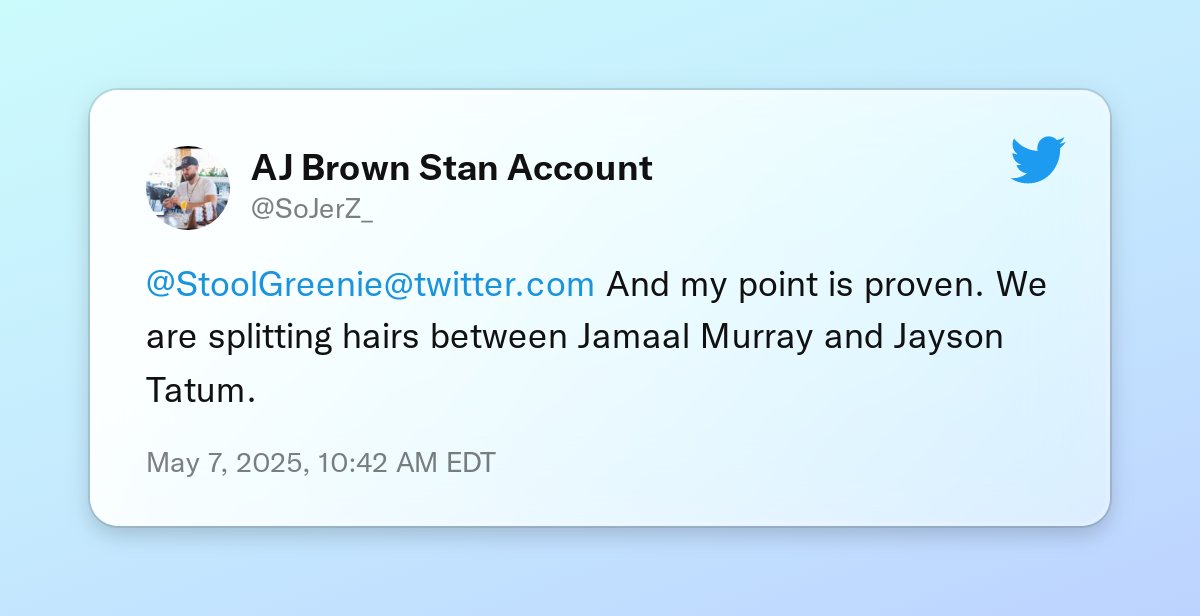Click the @SoJerZ_ handle
Image resolution: width=1200 pixels, height=616 pixels.
pyautogui.click(x=311, y=211)
